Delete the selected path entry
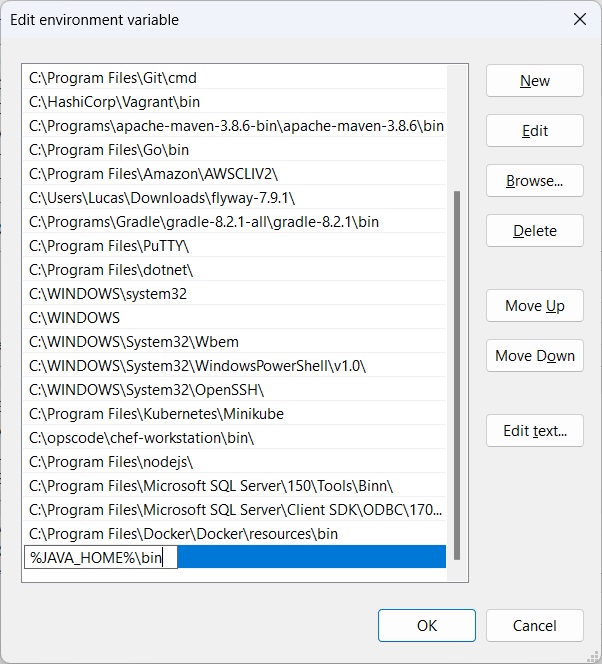The height and width of the screenshot is (664, 602). click(x=534, y=231)
